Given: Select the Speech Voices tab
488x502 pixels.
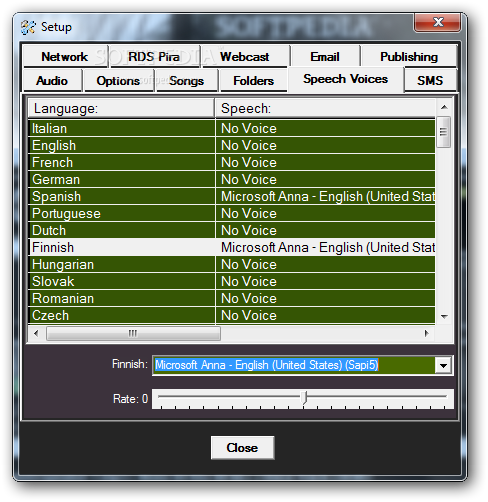Looking at the screenshot, I should pos(346,79).
